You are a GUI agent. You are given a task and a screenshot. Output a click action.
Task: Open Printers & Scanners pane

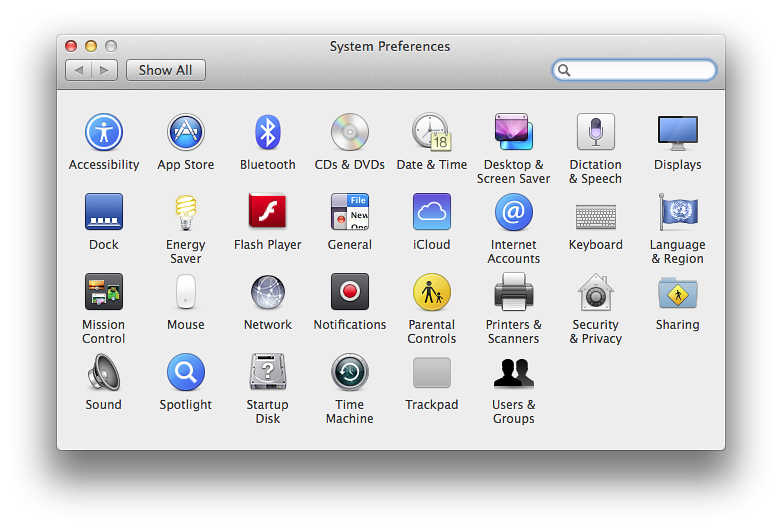(514, 292)
